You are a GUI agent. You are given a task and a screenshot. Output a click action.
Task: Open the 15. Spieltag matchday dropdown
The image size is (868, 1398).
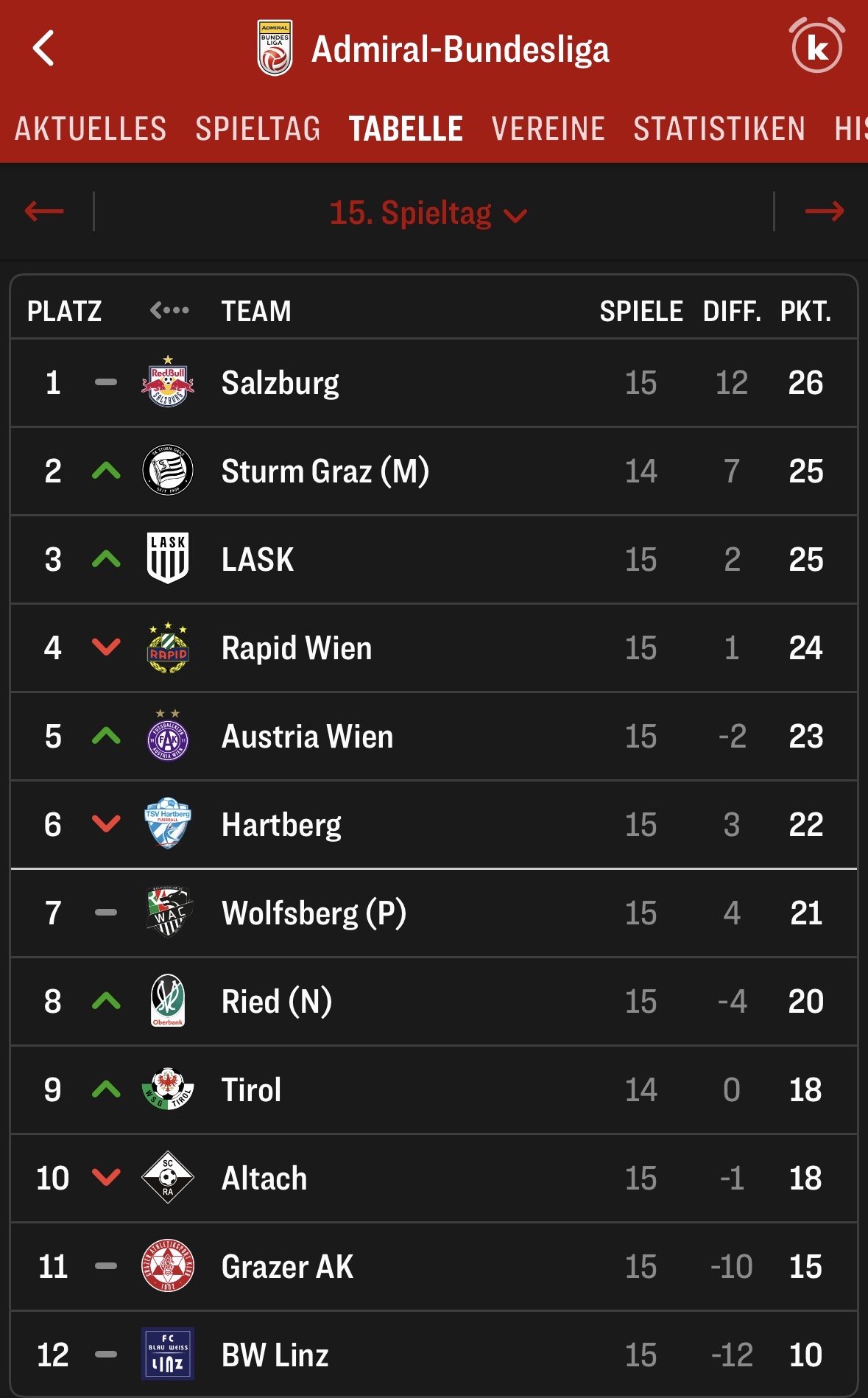coord(428,214)
